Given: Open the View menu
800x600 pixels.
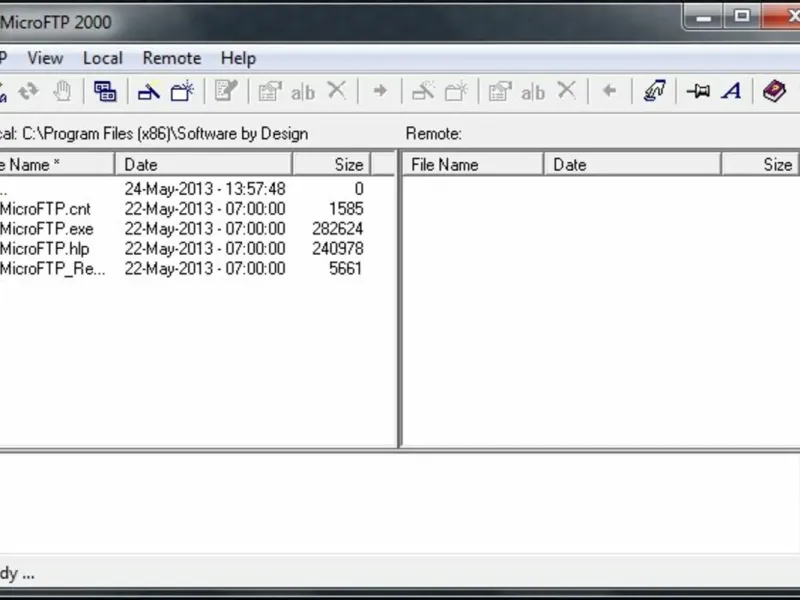Looking at the screenshot, I should (45, 58).
